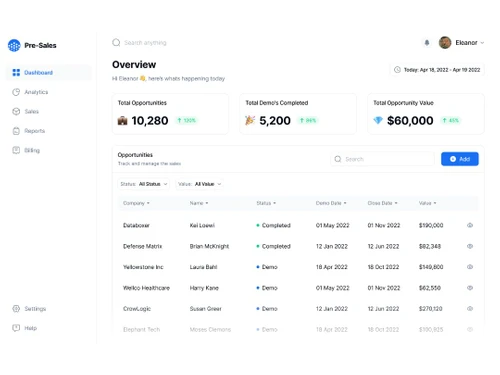Click the Analytics pie chart icon
The height and width of the screenshot is (375, 500).
[x=16, y=92]
